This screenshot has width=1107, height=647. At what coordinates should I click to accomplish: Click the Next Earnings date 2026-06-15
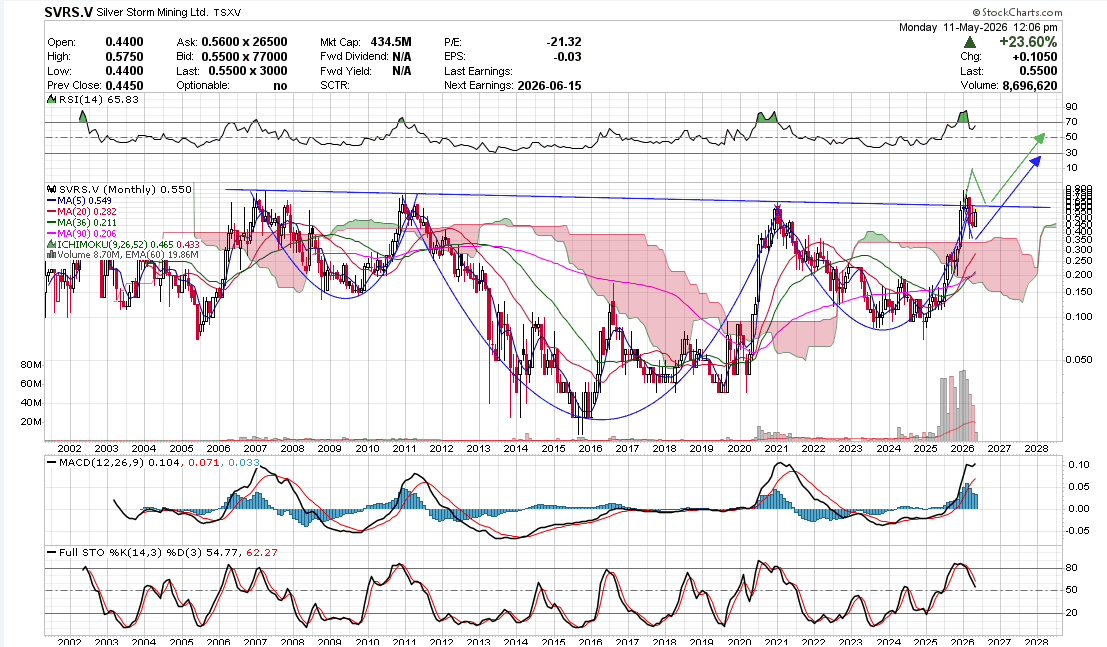pos(549,85)
